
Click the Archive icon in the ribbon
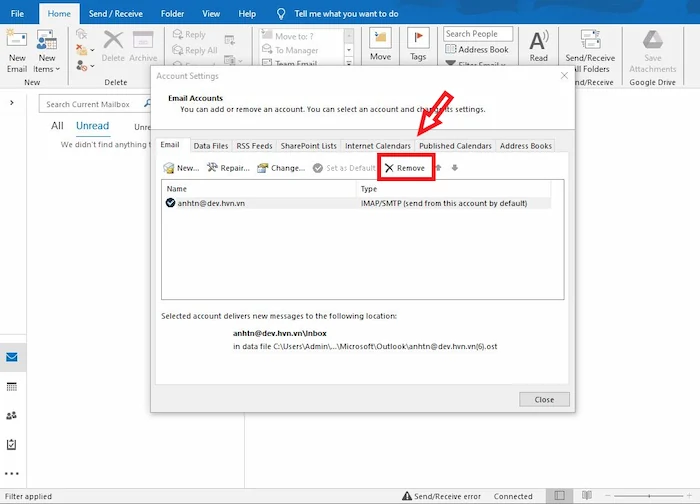(143, 46)
